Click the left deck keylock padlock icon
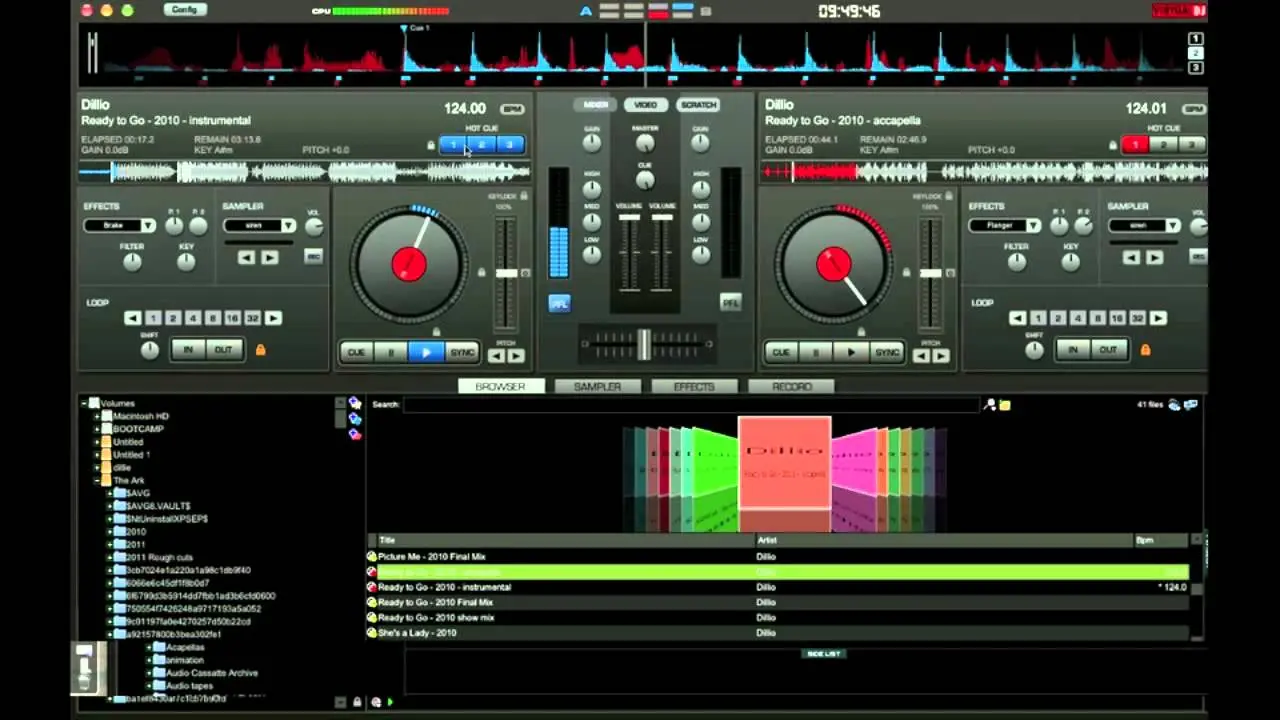The height and width of the screenshot is (720, 1280). (524, 197)
